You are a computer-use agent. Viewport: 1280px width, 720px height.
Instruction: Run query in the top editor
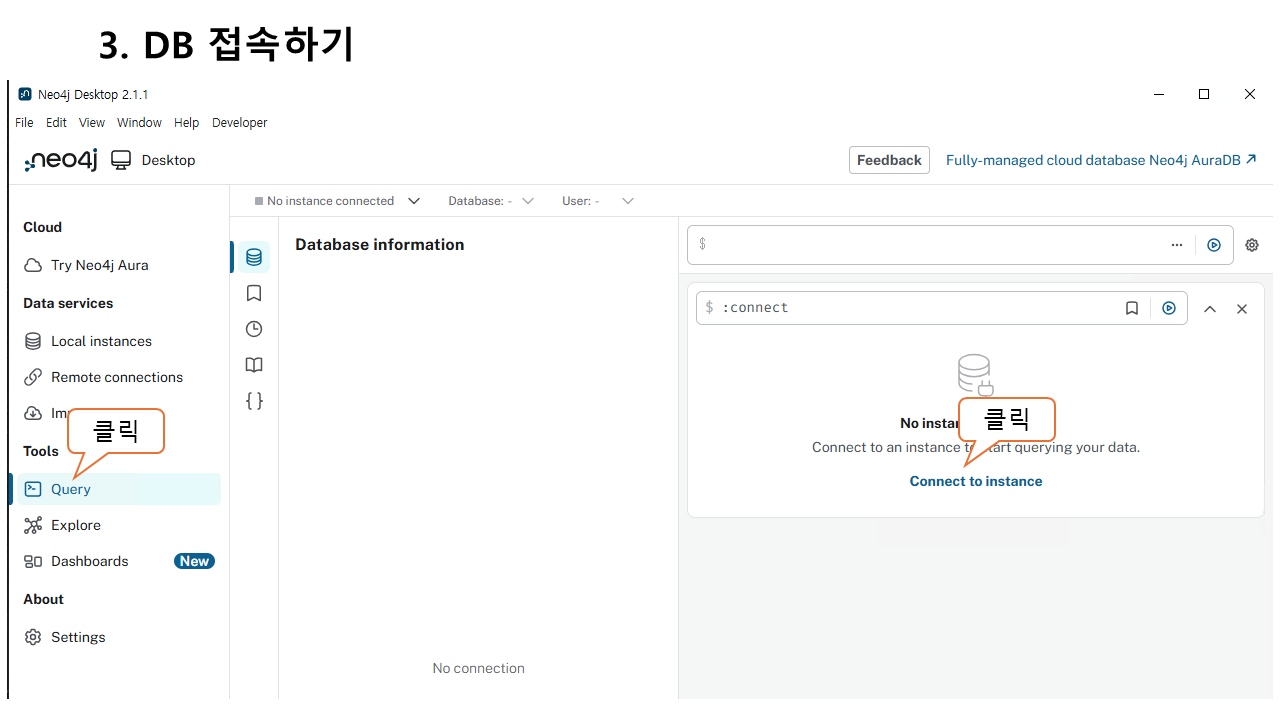tap(1214, 245)
